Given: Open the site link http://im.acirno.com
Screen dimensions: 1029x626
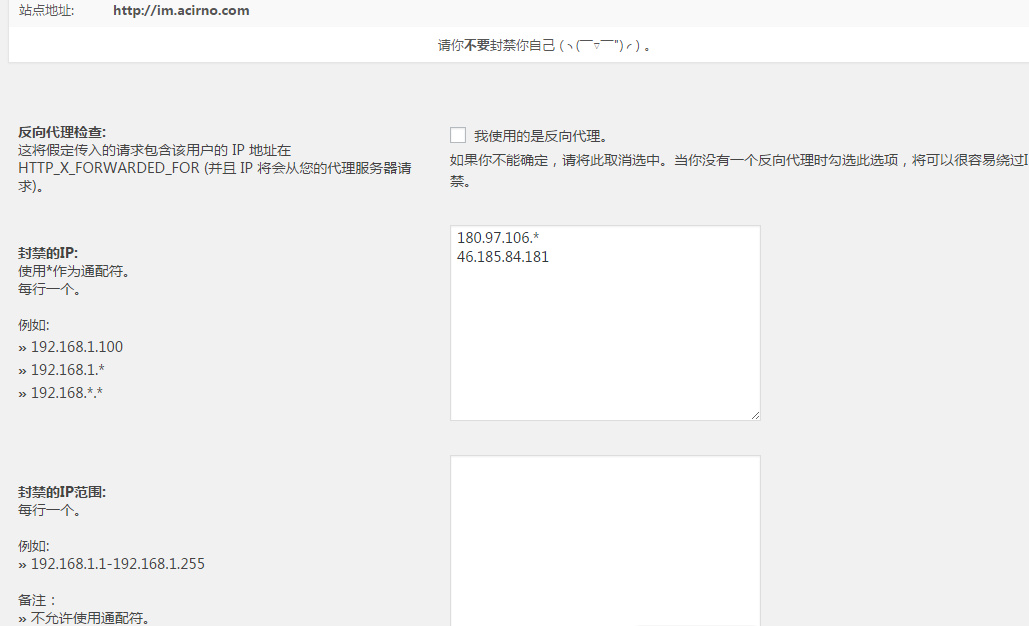Looking at the screenshot, I should 182,11.
